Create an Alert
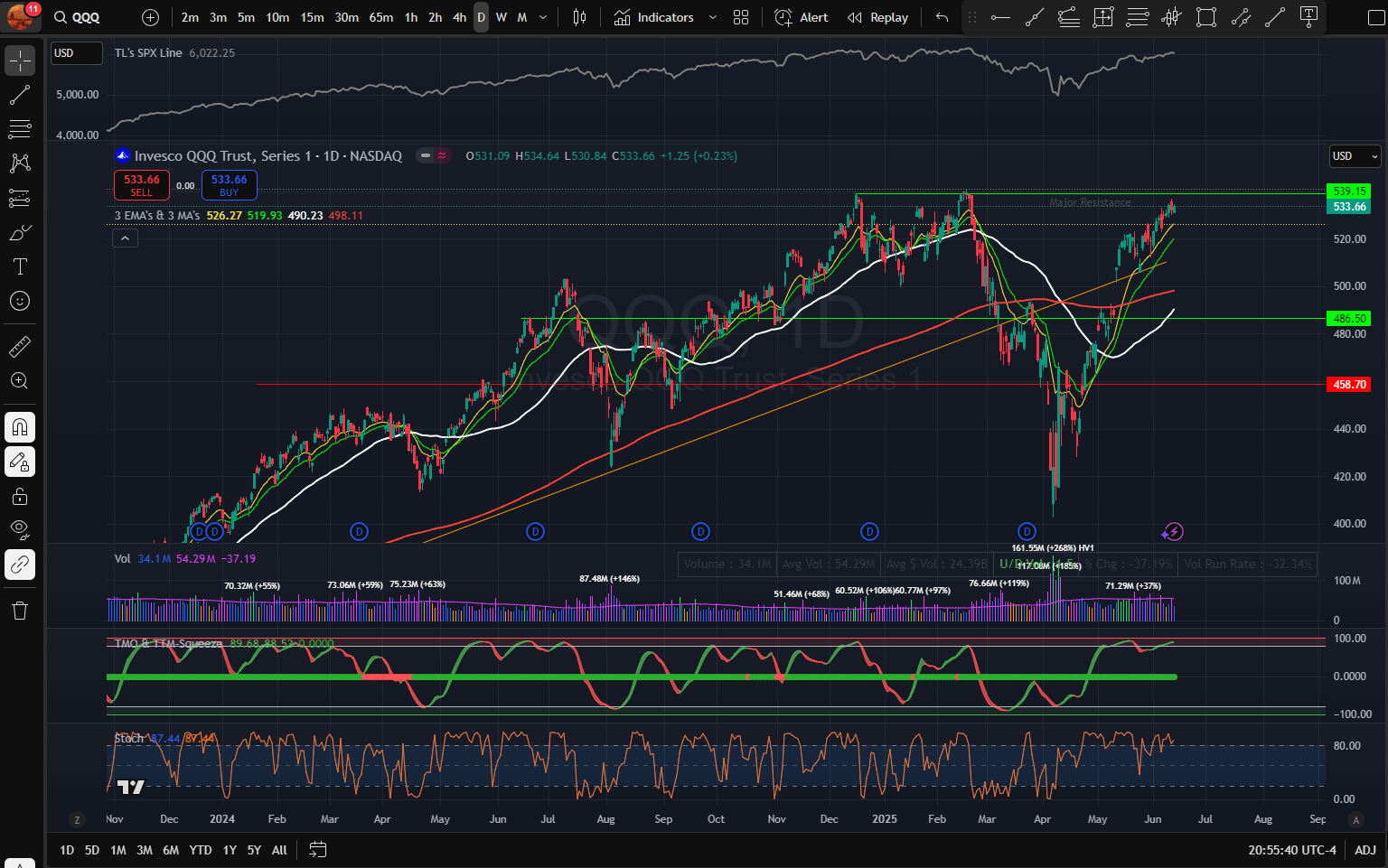1388x868 pixels. pyautogui.click(x=802, y=17)
